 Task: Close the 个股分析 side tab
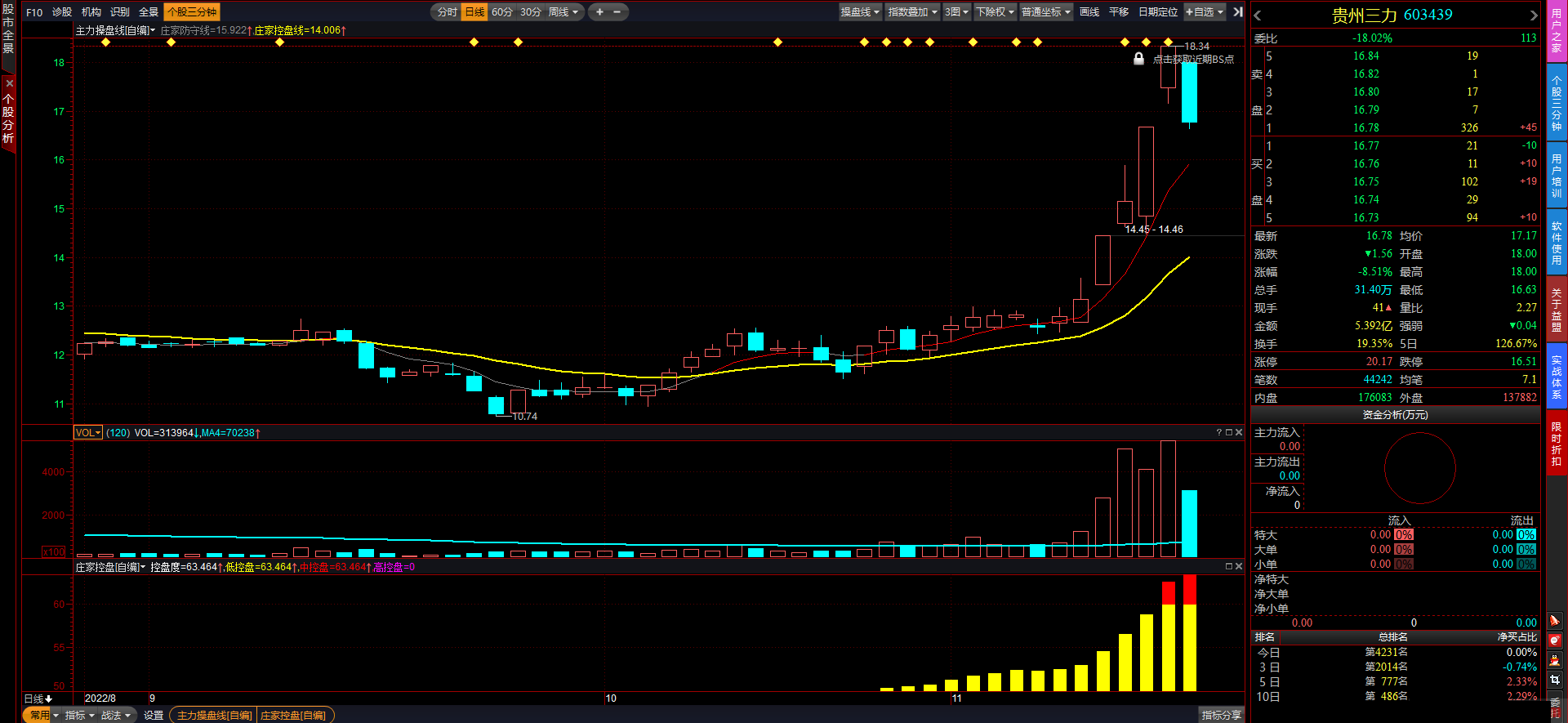point(9,83)
